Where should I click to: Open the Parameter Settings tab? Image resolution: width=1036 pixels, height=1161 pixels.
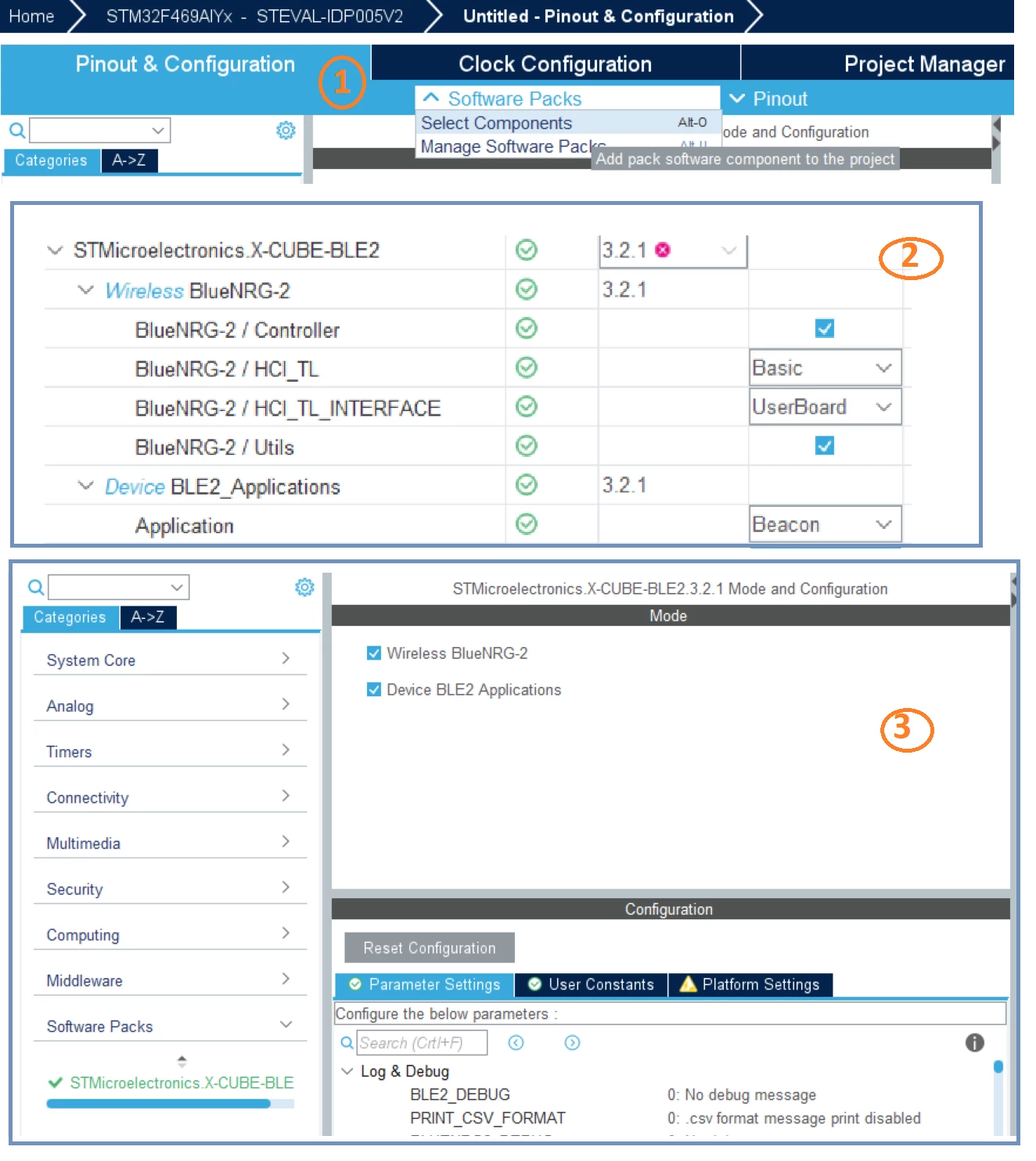click(x=424, y=984)
